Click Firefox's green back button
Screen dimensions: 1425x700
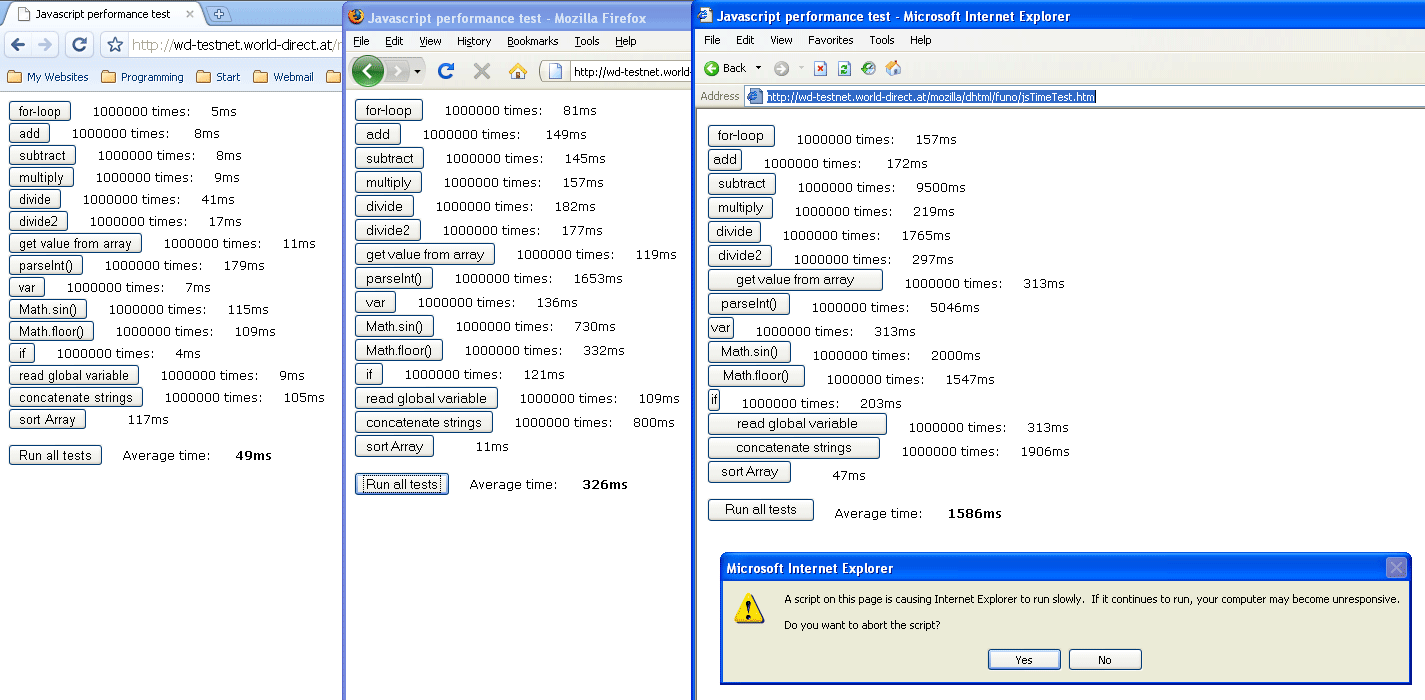[x=368, y=71]
